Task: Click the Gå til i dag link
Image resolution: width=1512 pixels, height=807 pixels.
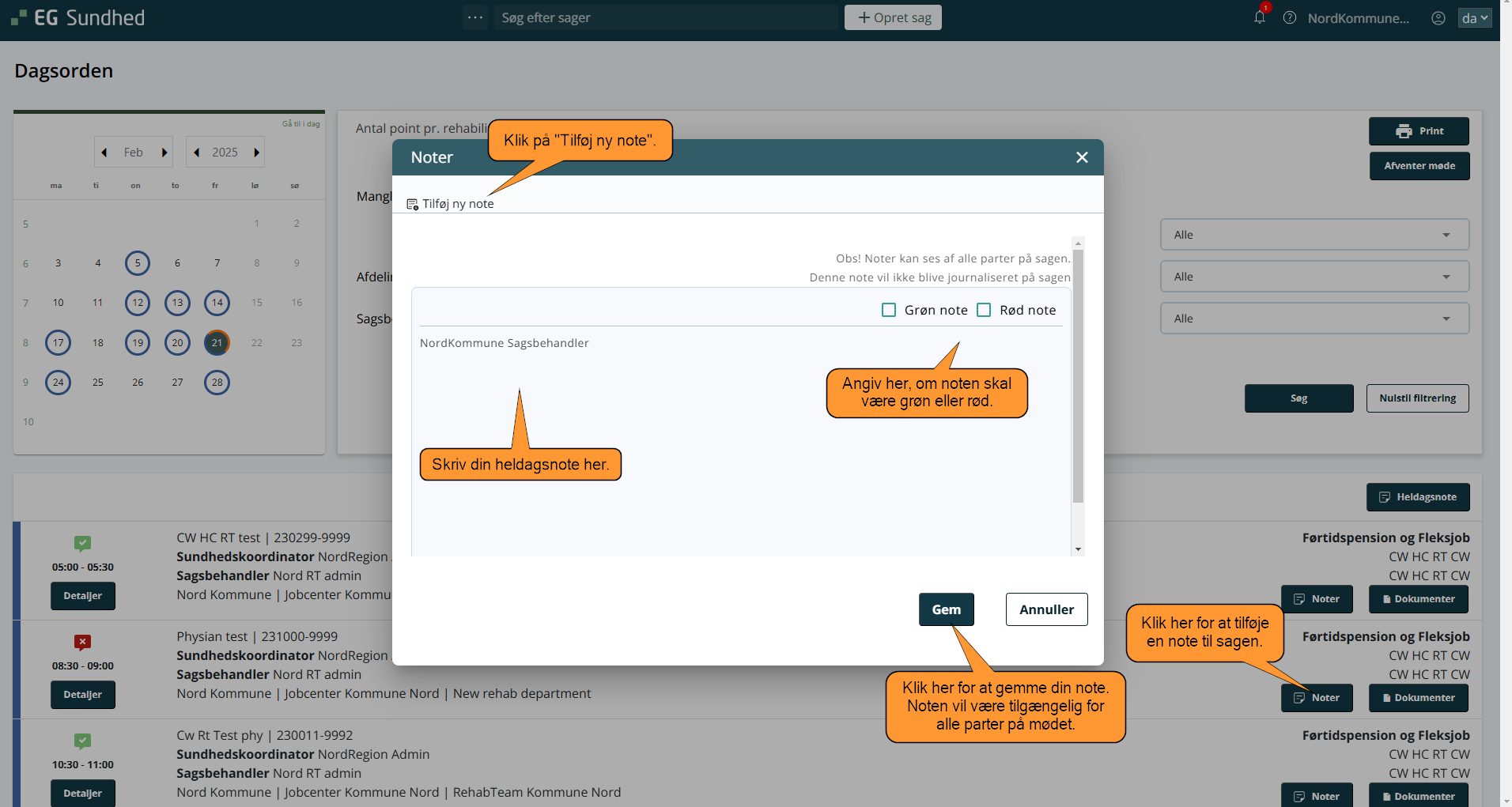Action: (x=301, y=124)
